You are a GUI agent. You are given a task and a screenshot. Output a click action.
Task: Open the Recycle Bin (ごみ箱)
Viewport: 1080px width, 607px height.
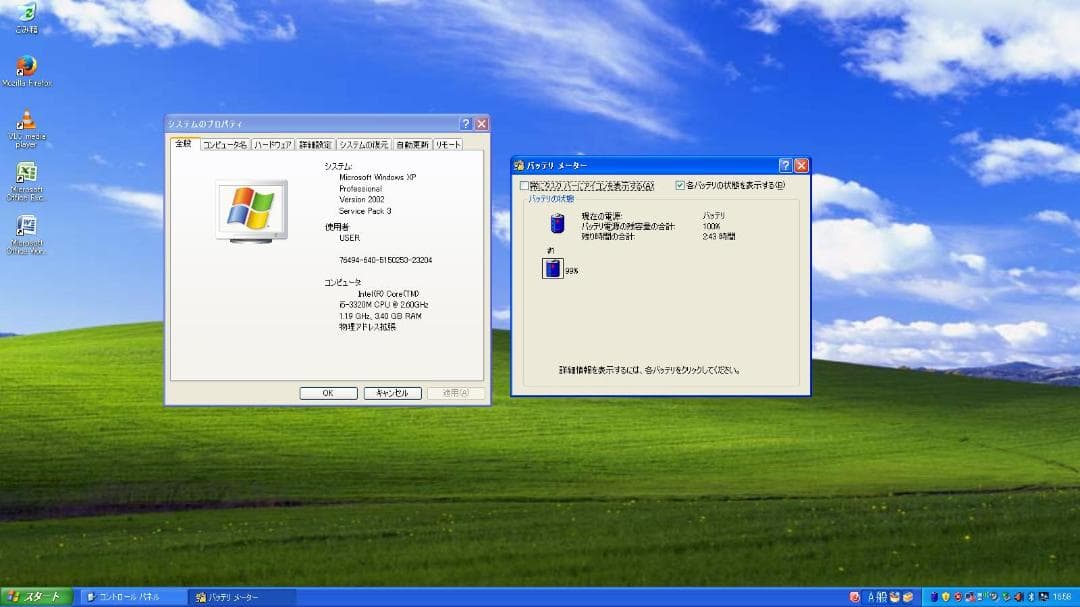pyautogui.click(x=25, y=14)
